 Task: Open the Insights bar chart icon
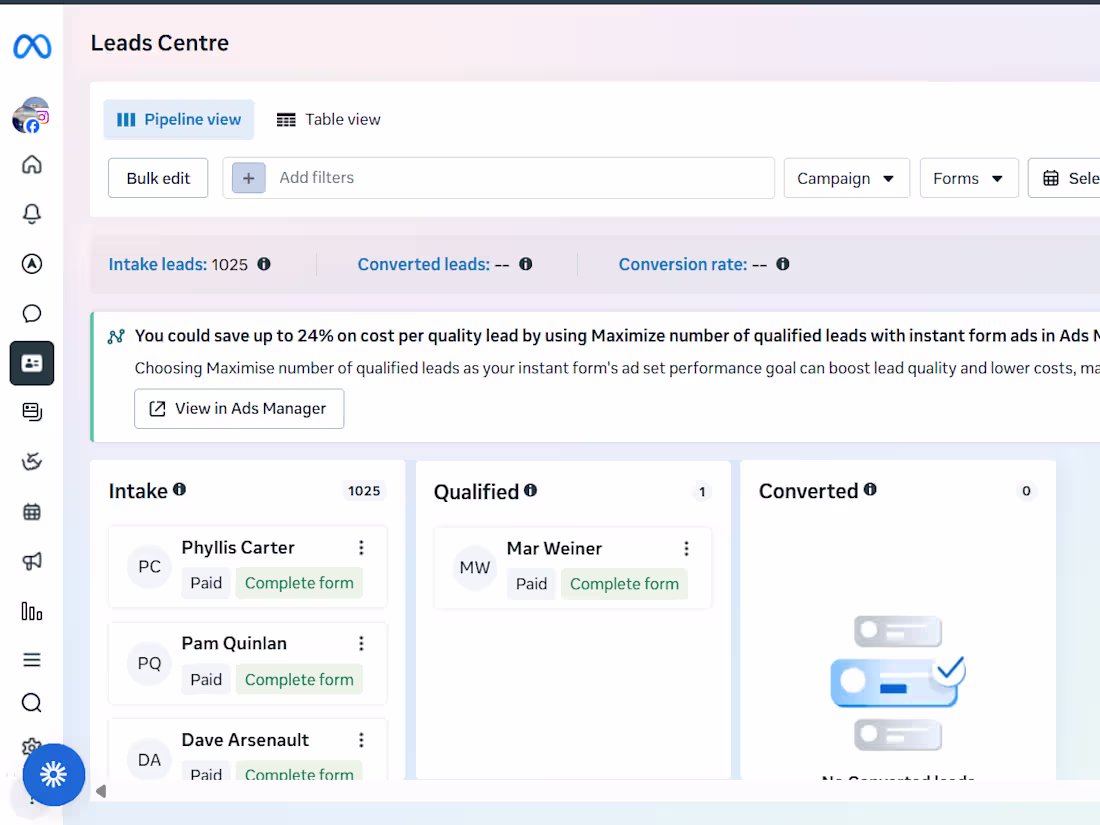click(x=32, y=611)
